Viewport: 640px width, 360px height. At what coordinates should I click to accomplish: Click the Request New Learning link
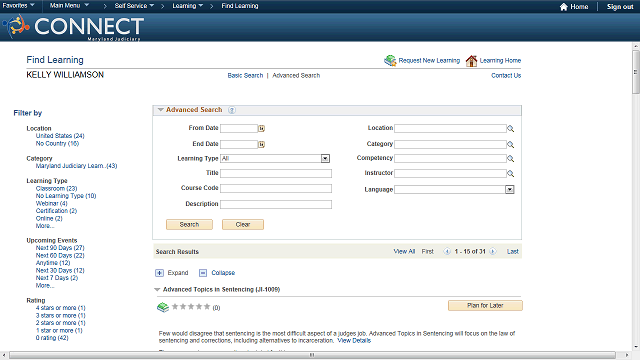(429, 60)
